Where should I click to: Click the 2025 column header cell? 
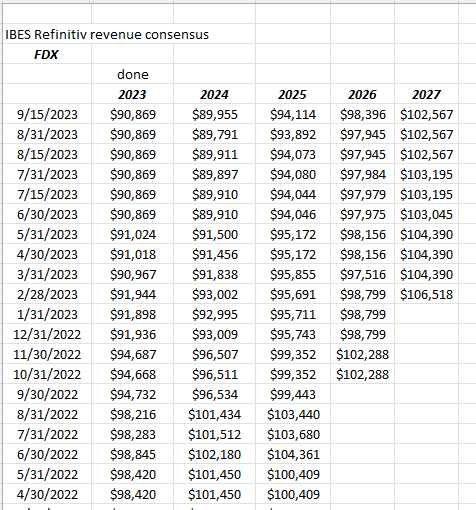coord(293,94)
